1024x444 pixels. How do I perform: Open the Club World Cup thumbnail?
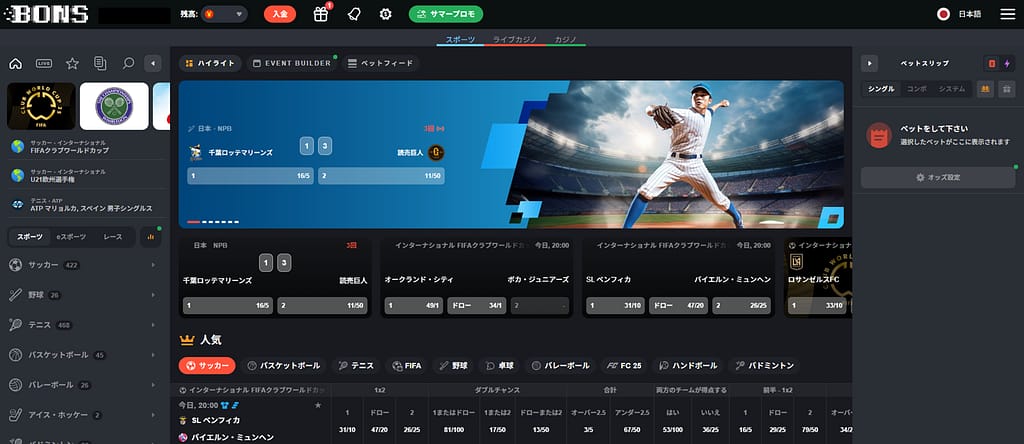tap(41, 106)
